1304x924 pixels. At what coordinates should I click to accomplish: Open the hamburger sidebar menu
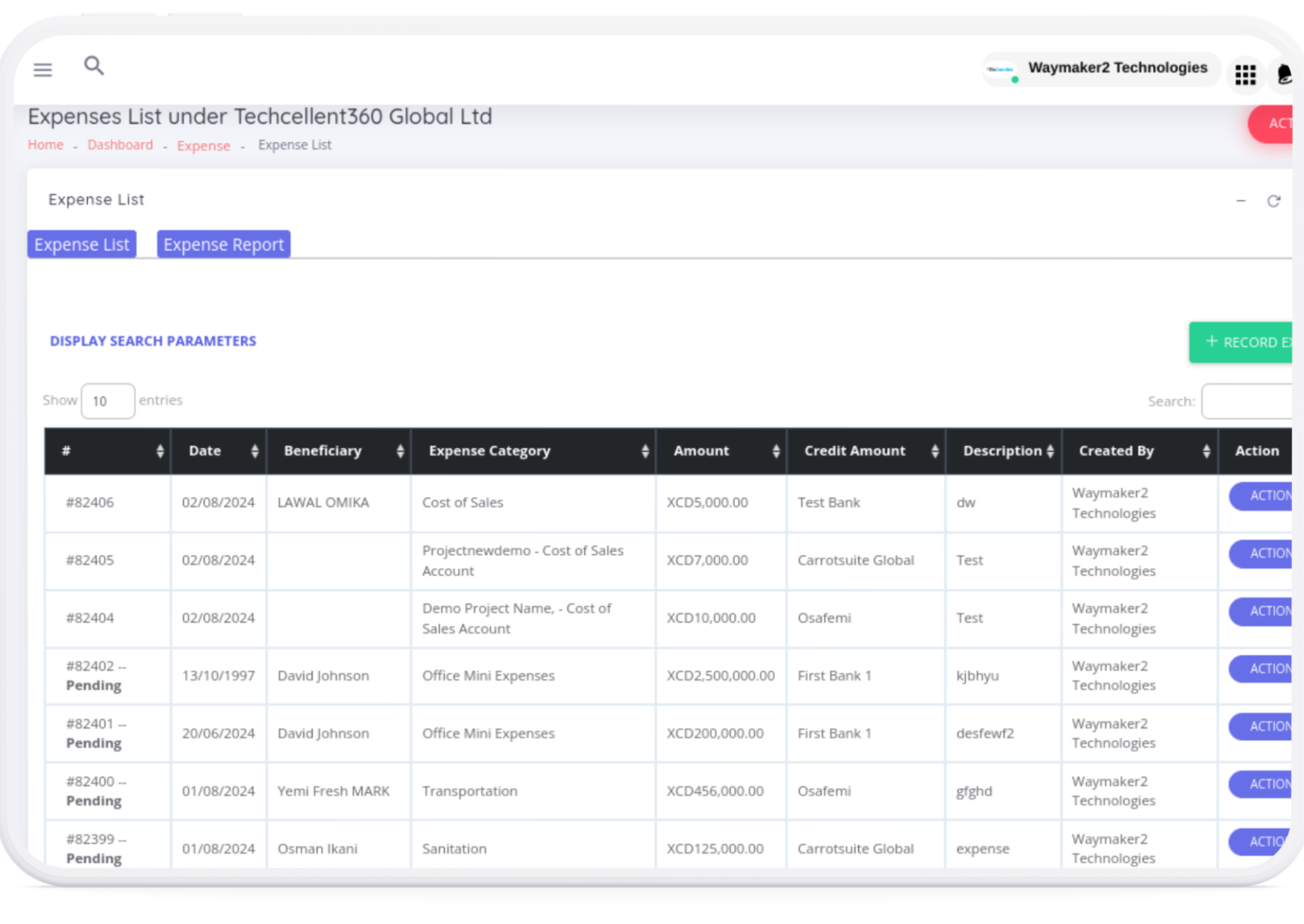(x=43, y=70)
